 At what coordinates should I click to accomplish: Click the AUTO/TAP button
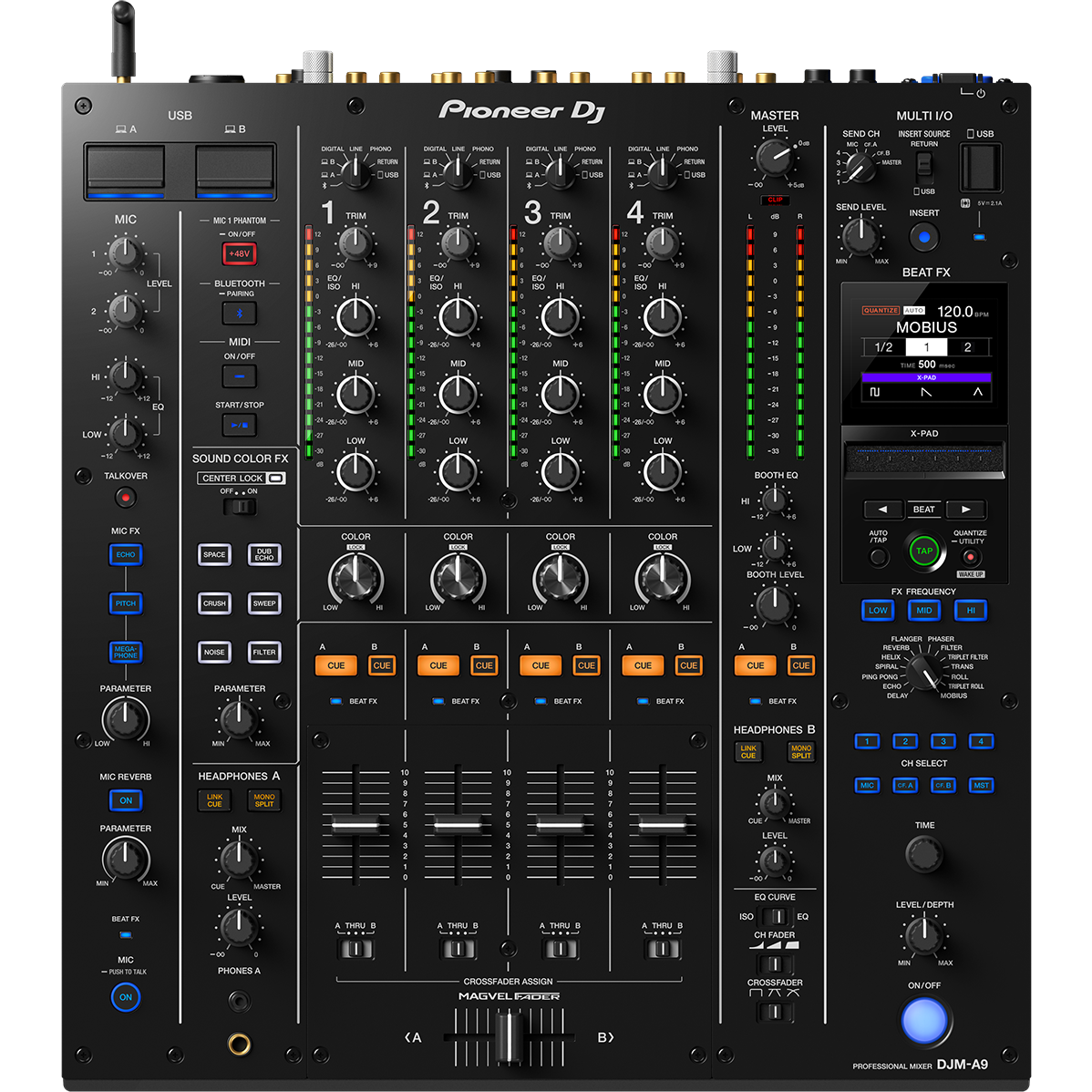[x=879, y=557]
